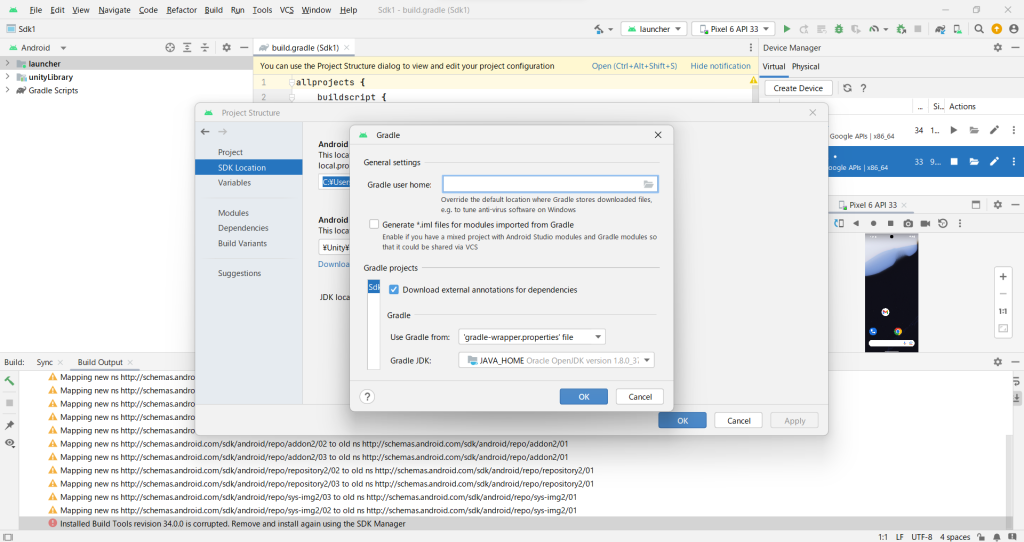Viewport: 1024px width, 542px height.
Task: Launch the API 34 virtual device
Action: click(x=953, y=130)
